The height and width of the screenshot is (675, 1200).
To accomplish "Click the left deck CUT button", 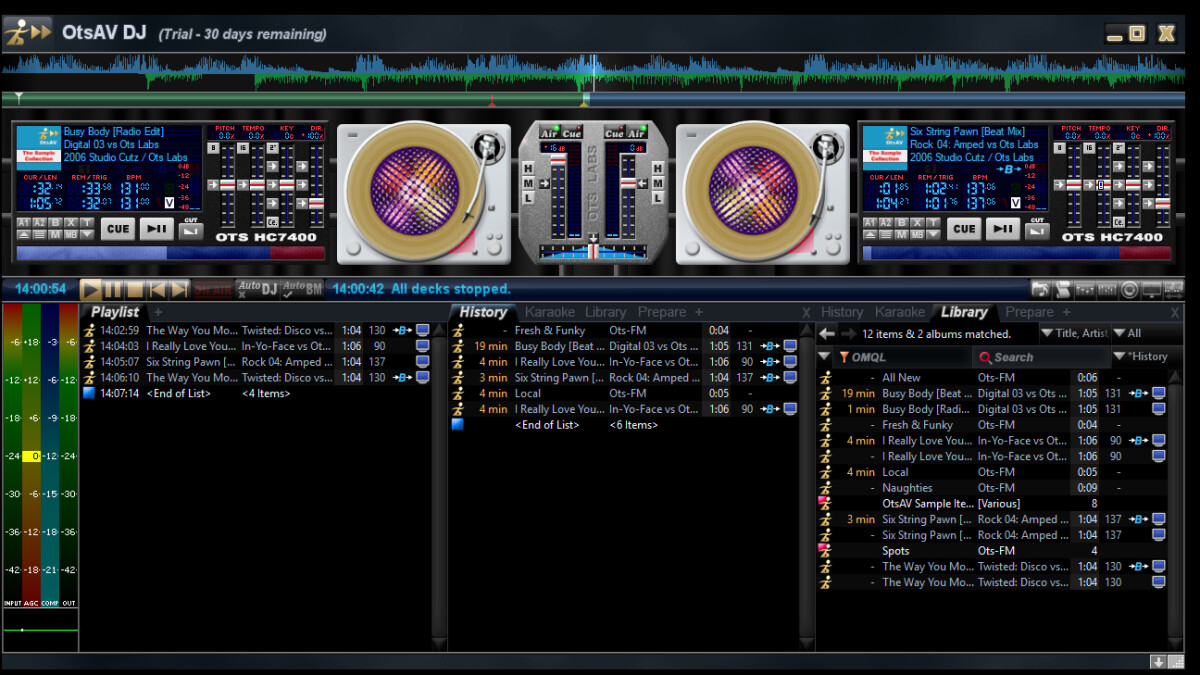I will point(190,229).
